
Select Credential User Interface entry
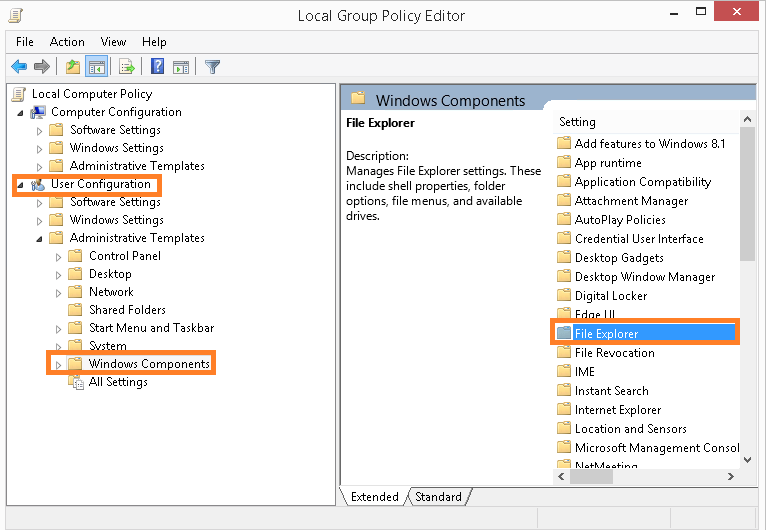tap(639, 239)
